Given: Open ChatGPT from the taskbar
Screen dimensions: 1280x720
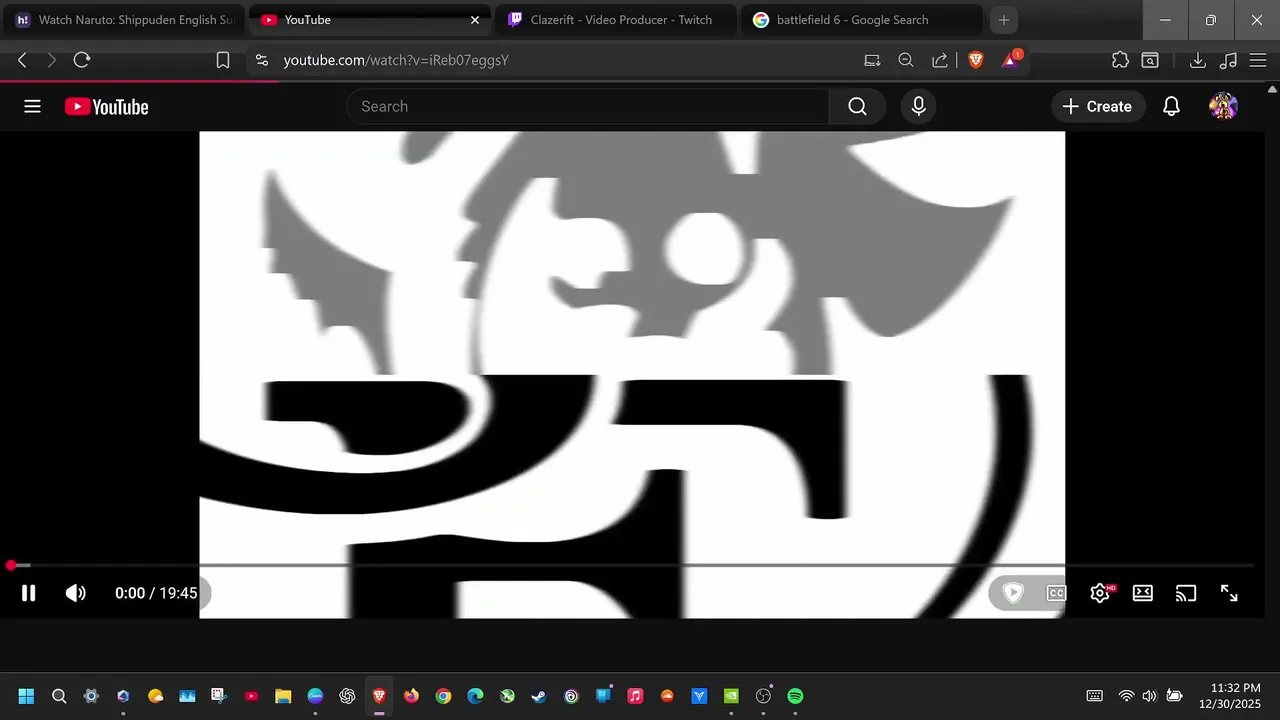Looking at the screenshot, I should click(x=347, y=696).
